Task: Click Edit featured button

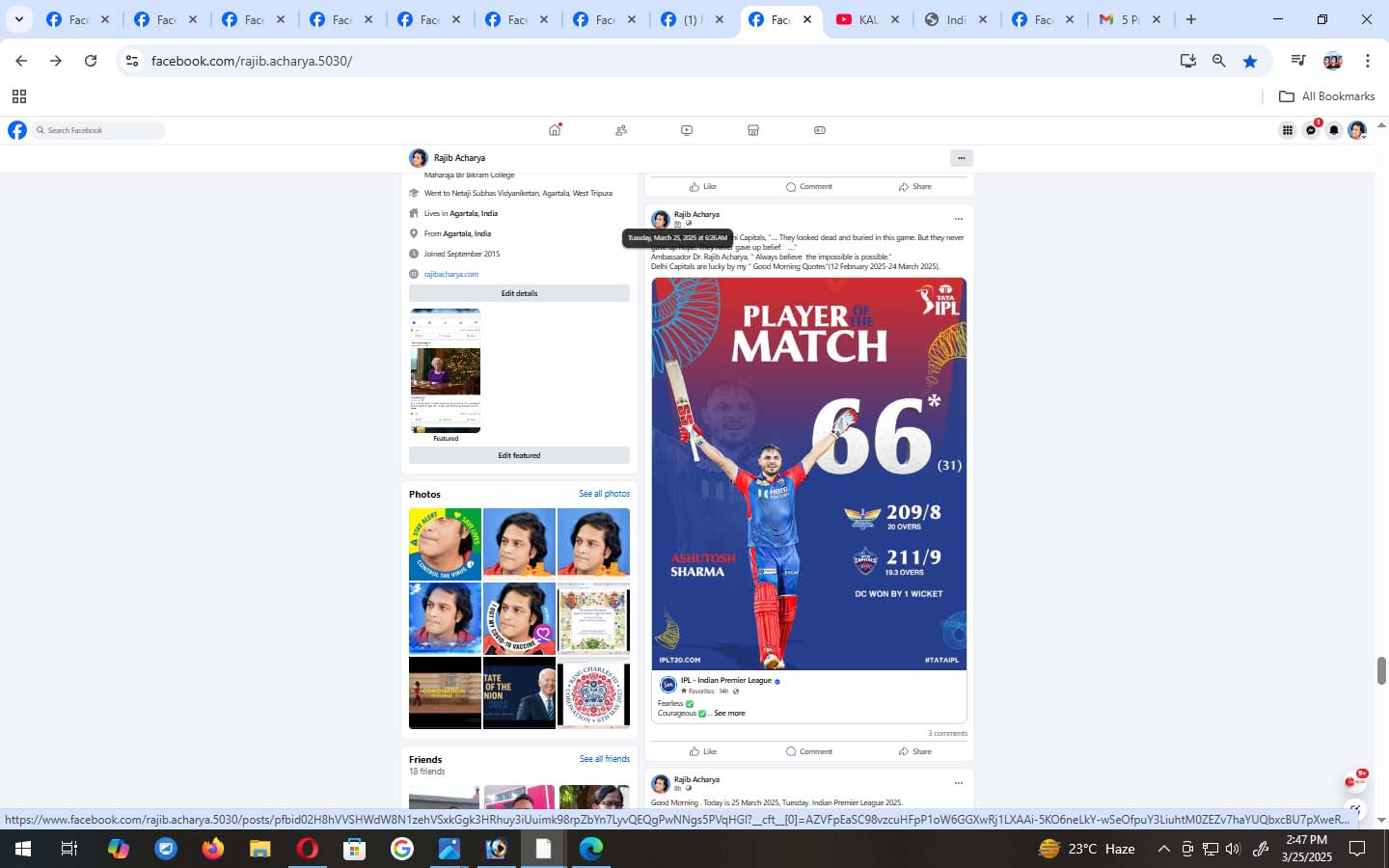Action: coord(519,455)
